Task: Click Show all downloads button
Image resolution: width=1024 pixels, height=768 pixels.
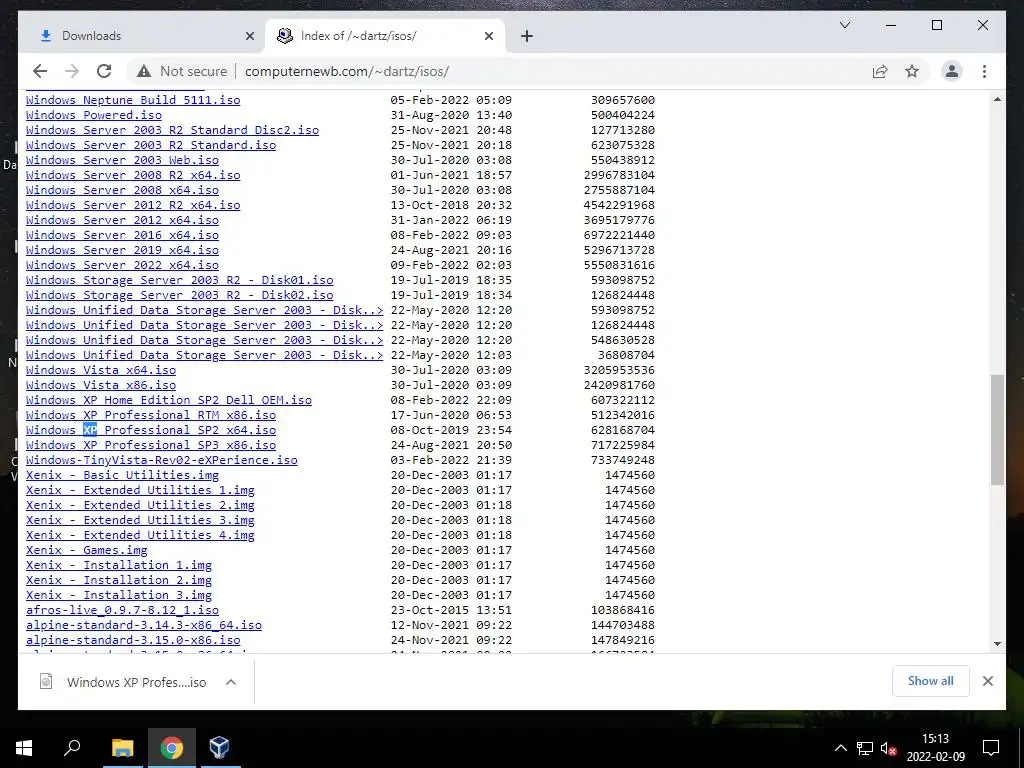Action: pos(931,680)
